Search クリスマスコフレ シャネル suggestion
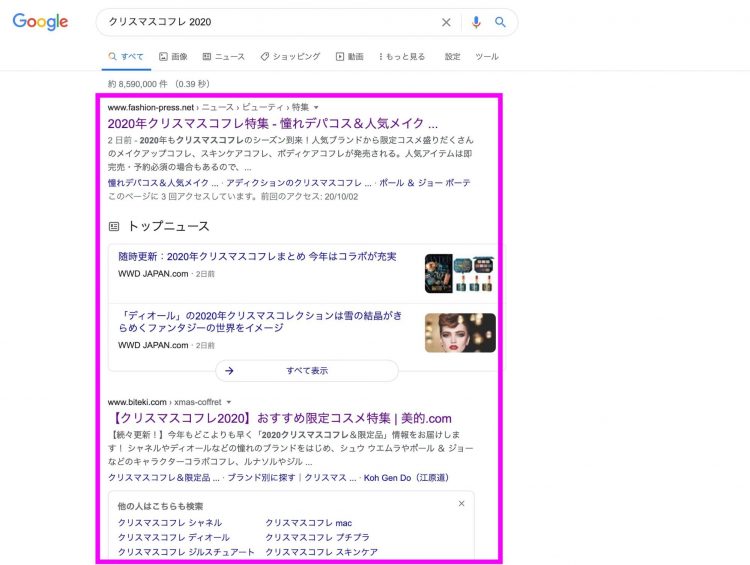Viewport: 750px width, 565px height. [x=170, y=523]
